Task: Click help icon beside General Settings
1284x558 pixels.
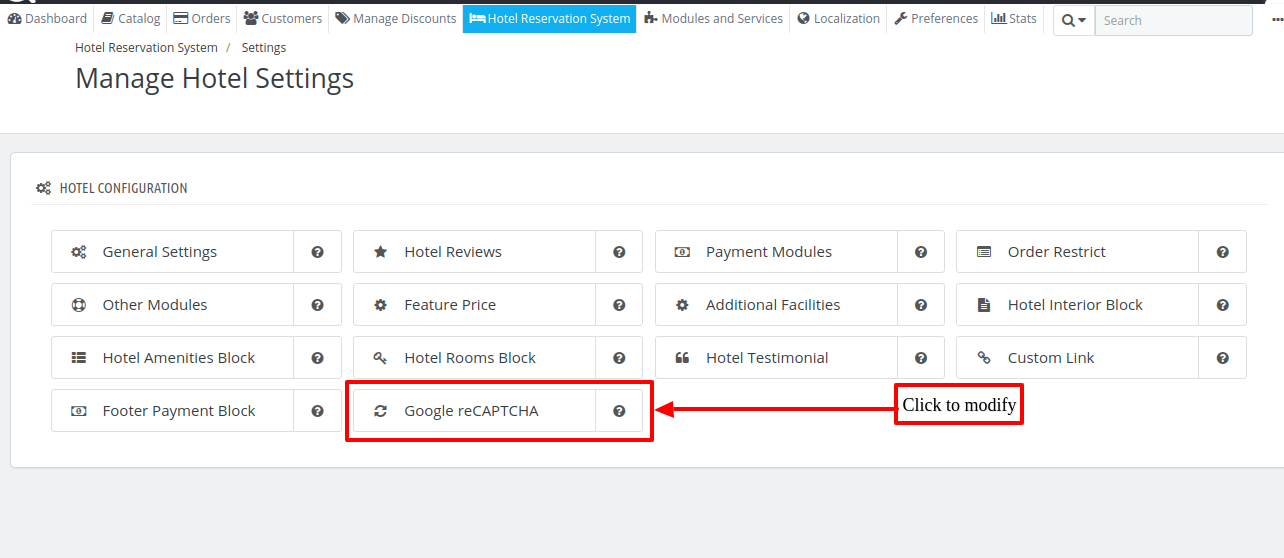Action: (317, 252)
